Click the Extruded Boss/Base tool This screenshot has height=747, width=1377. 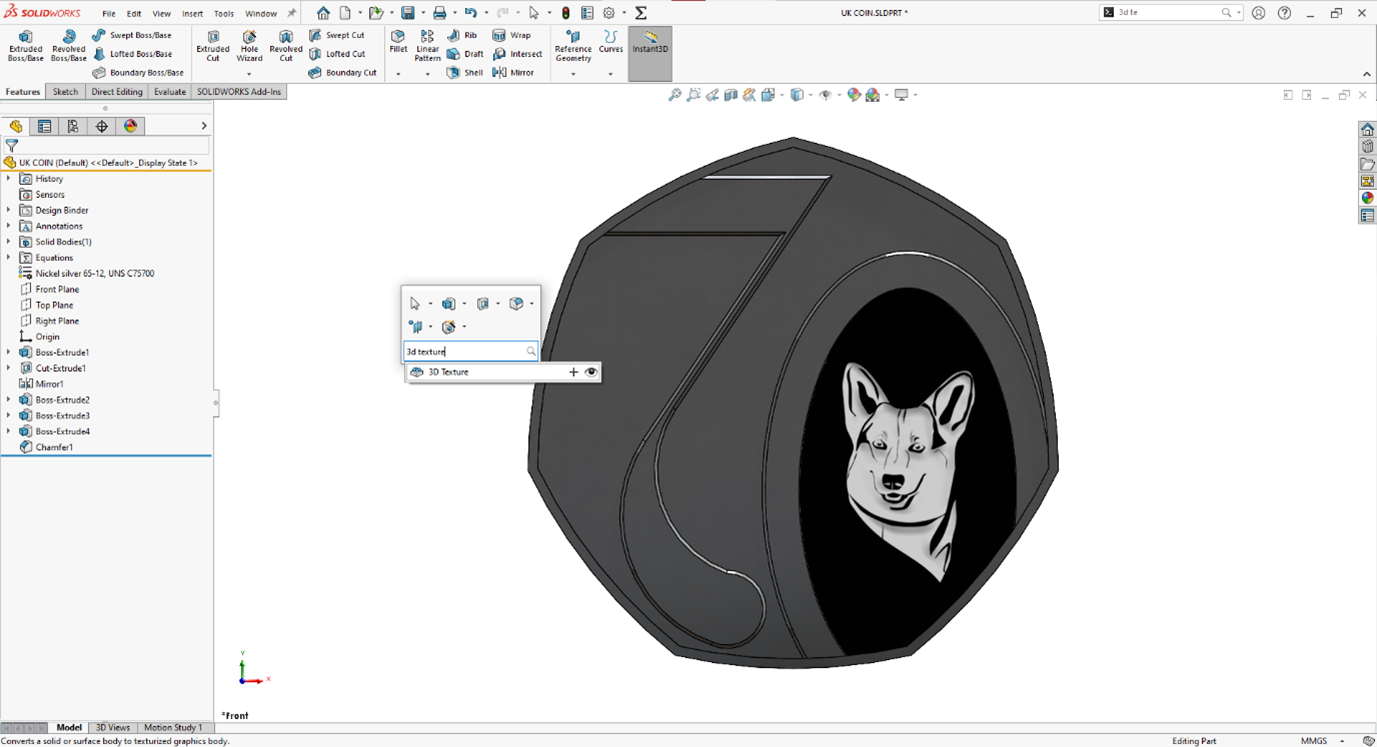[25, 46]
